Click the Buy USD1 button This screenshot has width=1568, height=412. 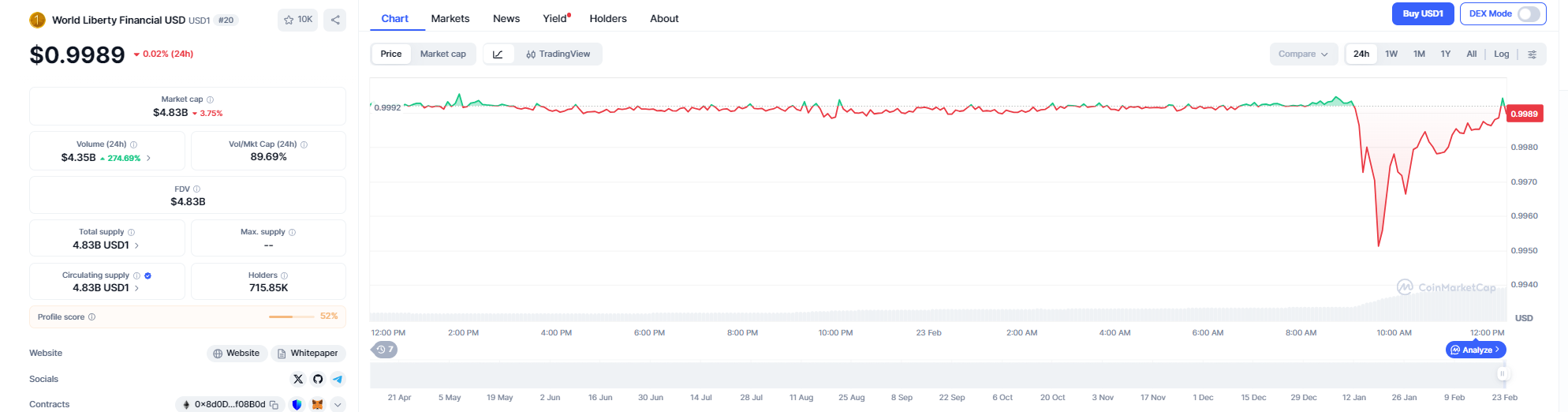click(1422, 14)
